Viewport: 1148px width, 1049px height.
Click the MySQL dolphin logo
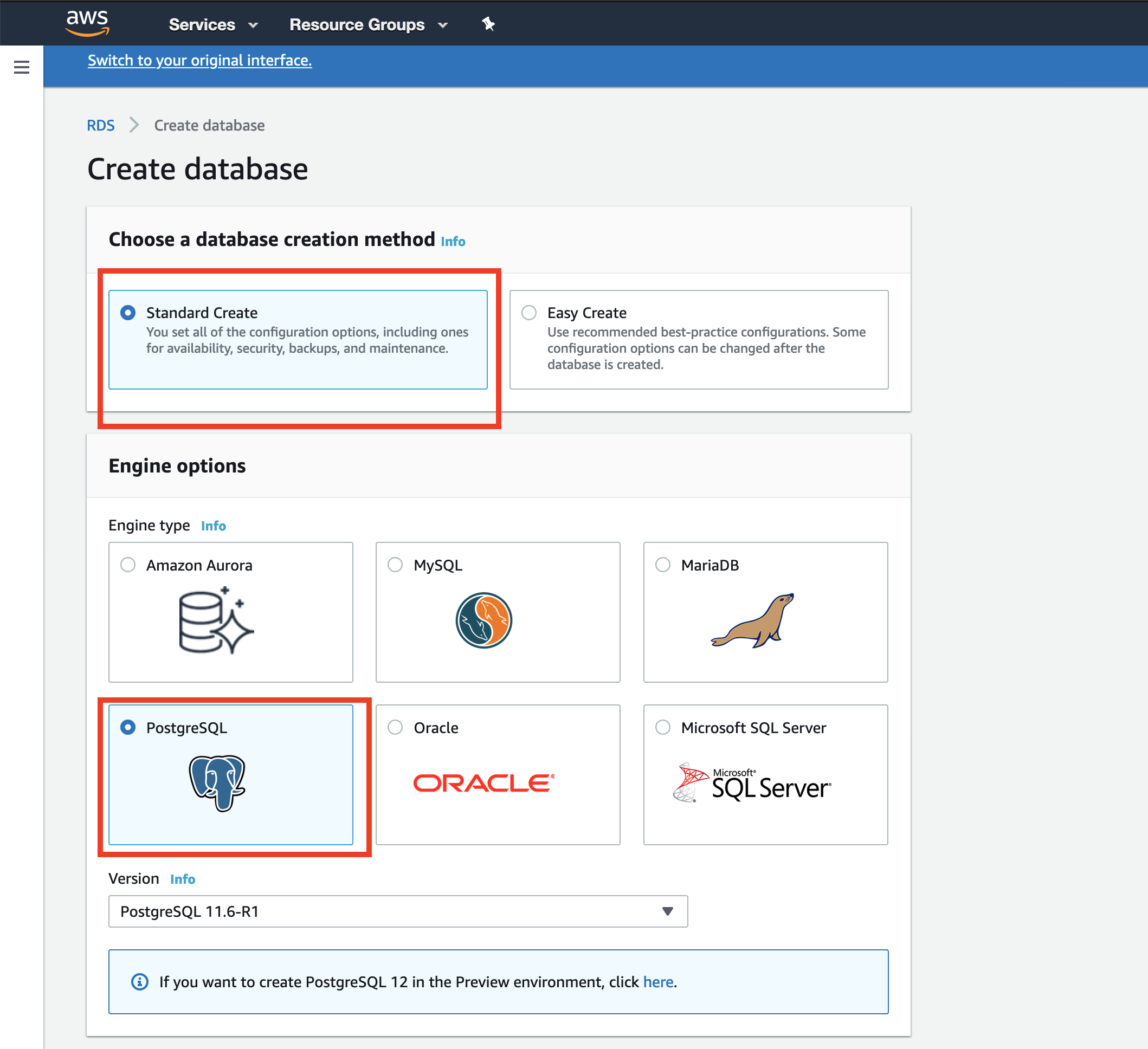tap(484, 620)
